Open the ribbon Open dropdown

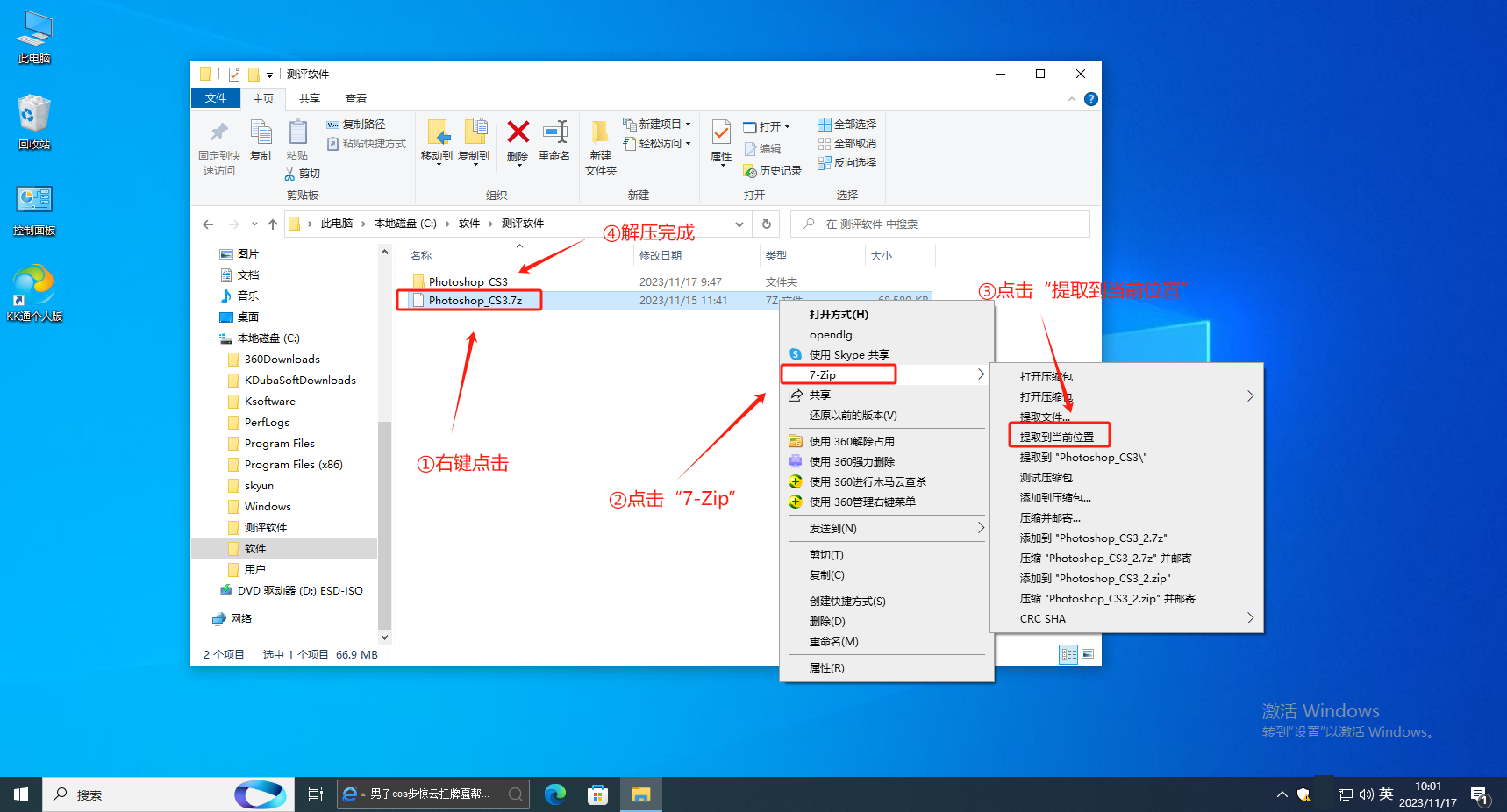tap(767, 126)
